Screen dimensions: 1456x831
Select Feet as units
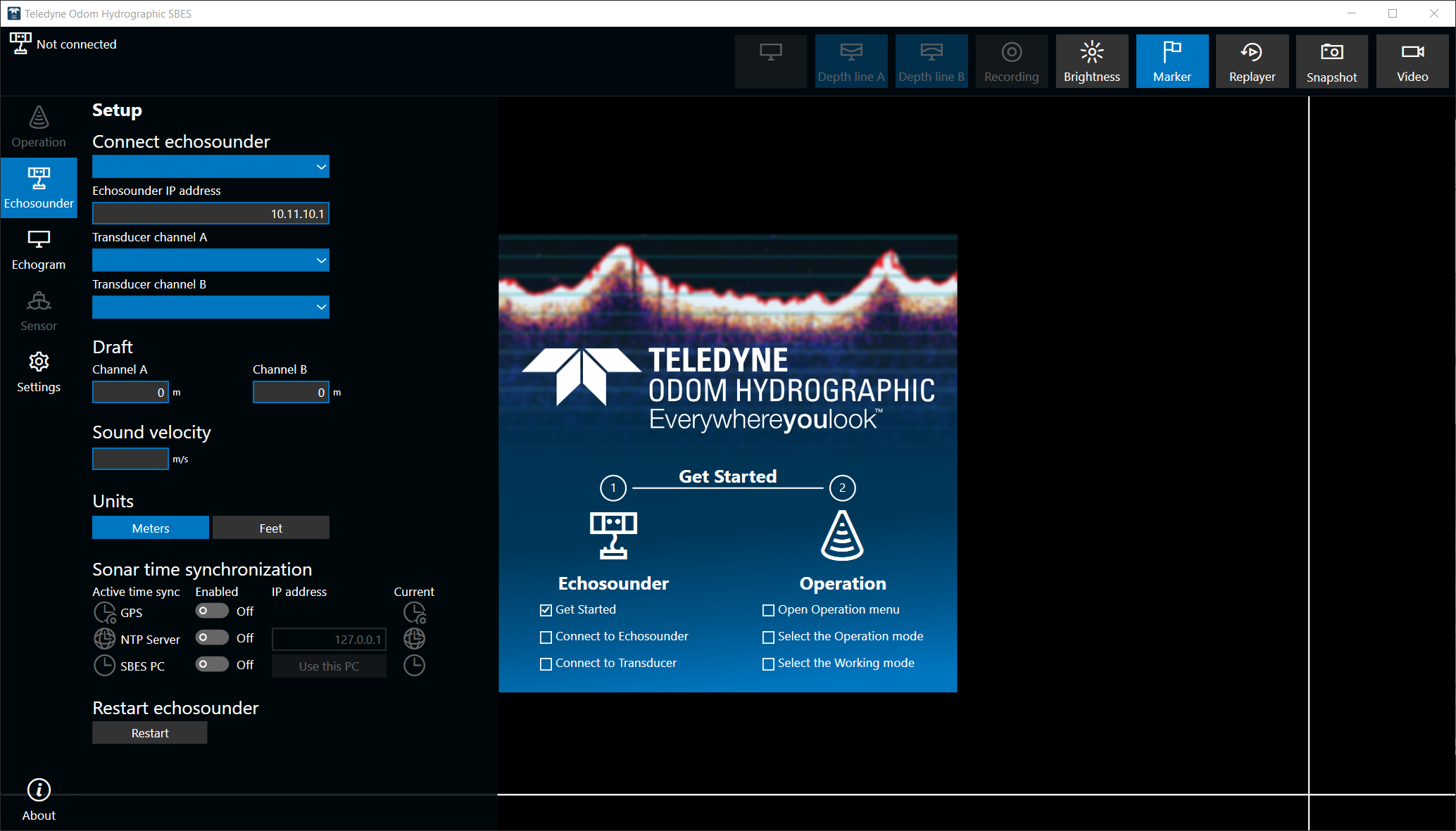270,528
